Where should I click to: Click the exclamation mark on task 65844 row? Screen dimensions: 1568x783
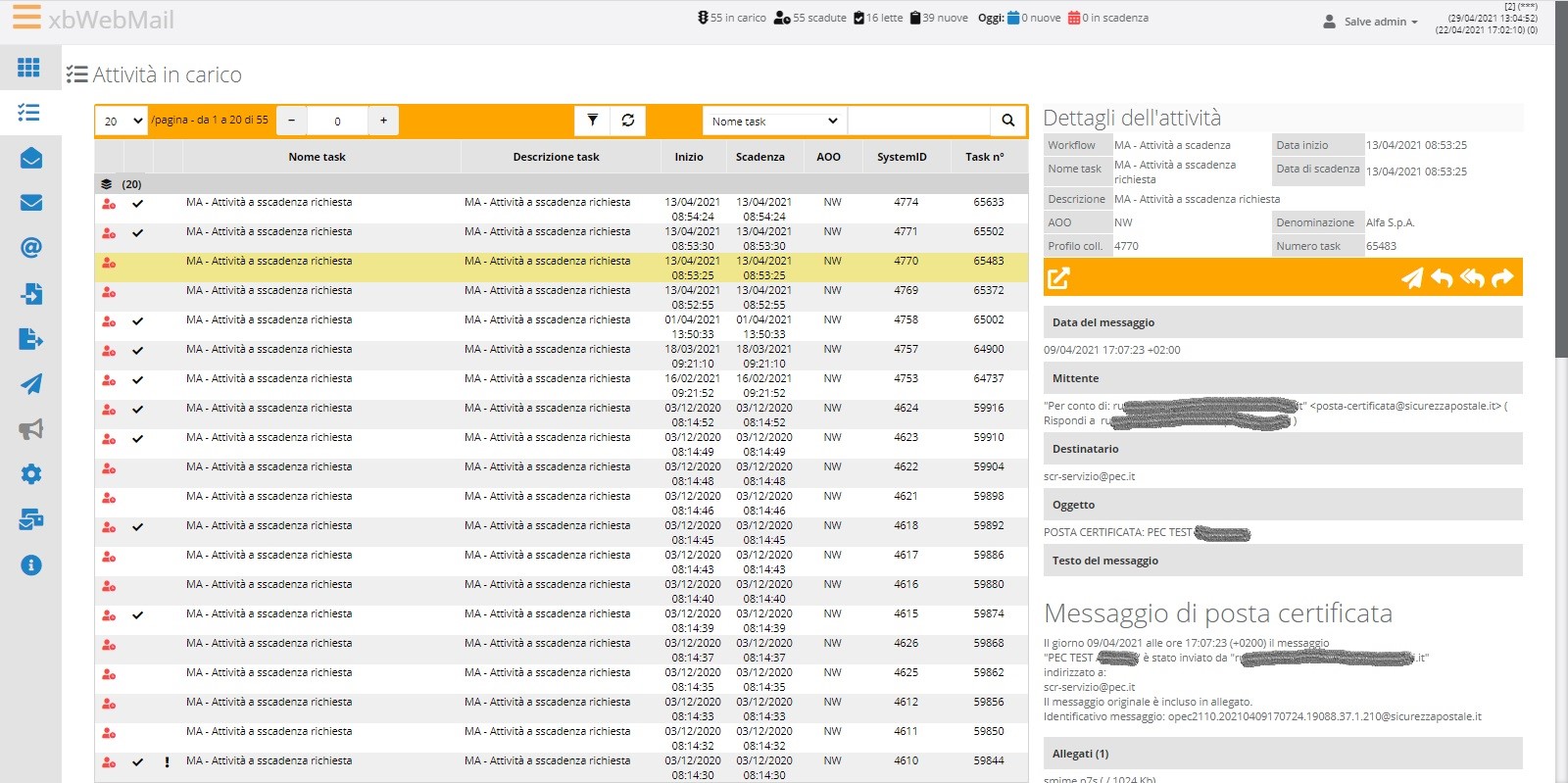point(167,762)
